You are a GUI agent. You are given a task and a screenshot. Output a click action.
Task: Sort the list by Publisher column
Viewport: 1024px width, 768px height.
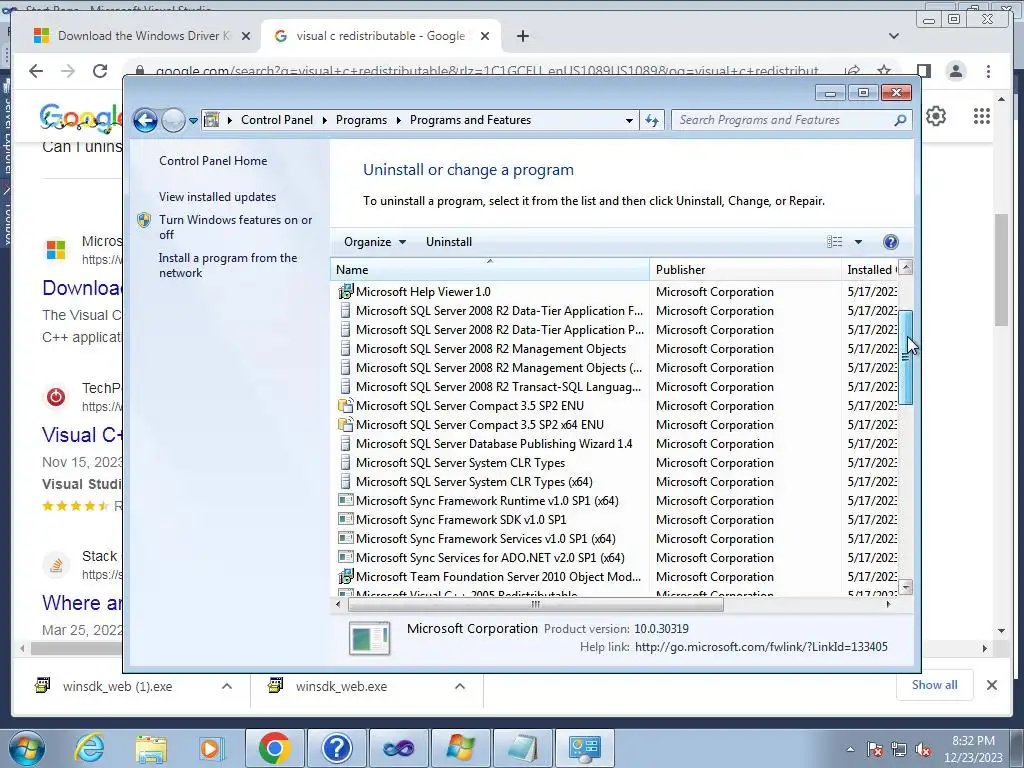tap(746, 270)
